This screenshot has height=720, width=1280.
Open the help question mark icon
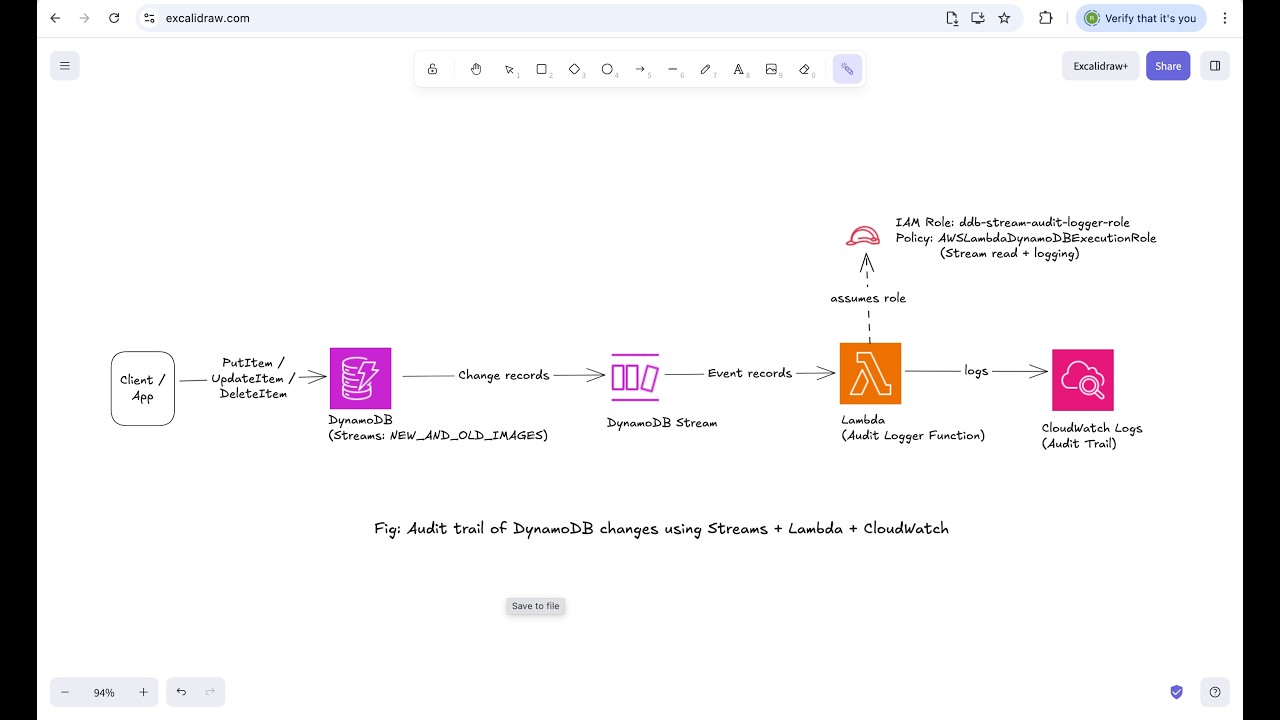[x=1215, y=692]
